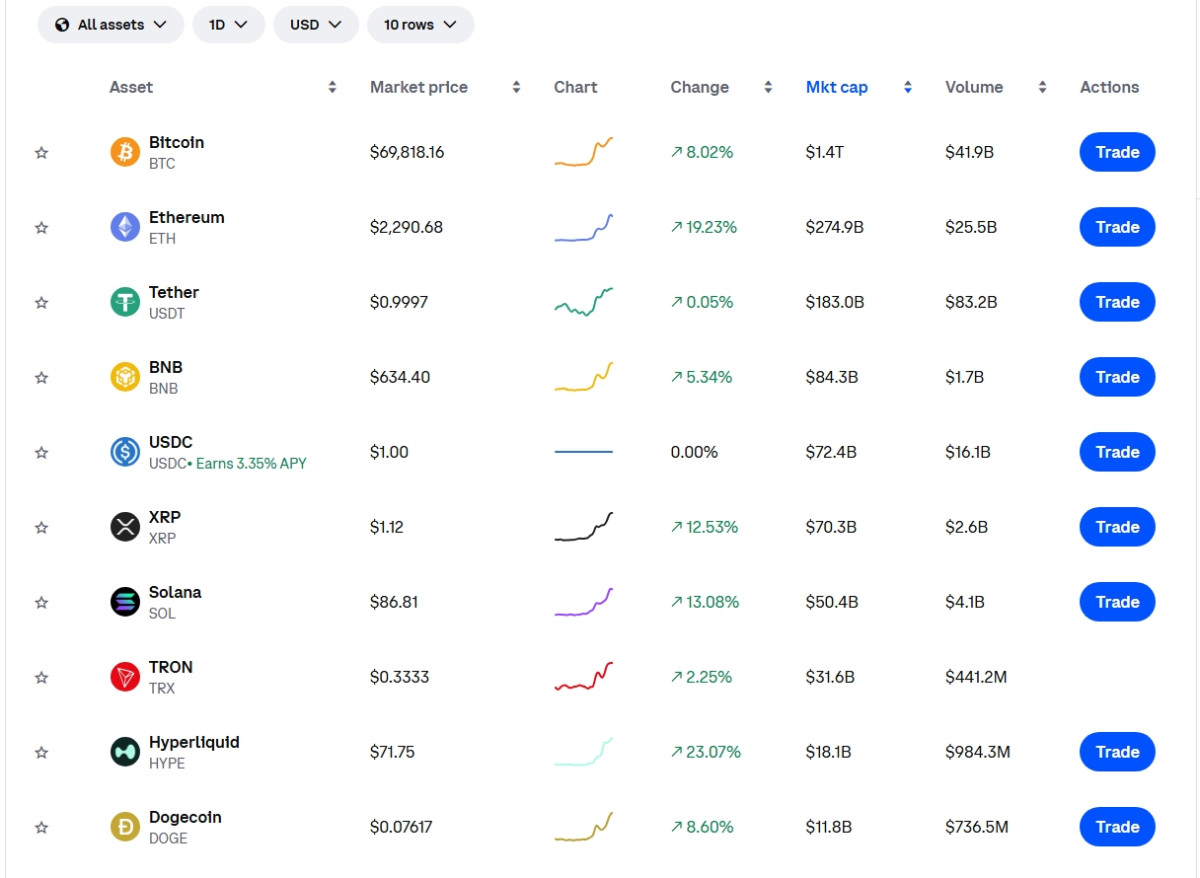Click the Ethereum coin logo
1200x878 pixels.
pos(125,227)
